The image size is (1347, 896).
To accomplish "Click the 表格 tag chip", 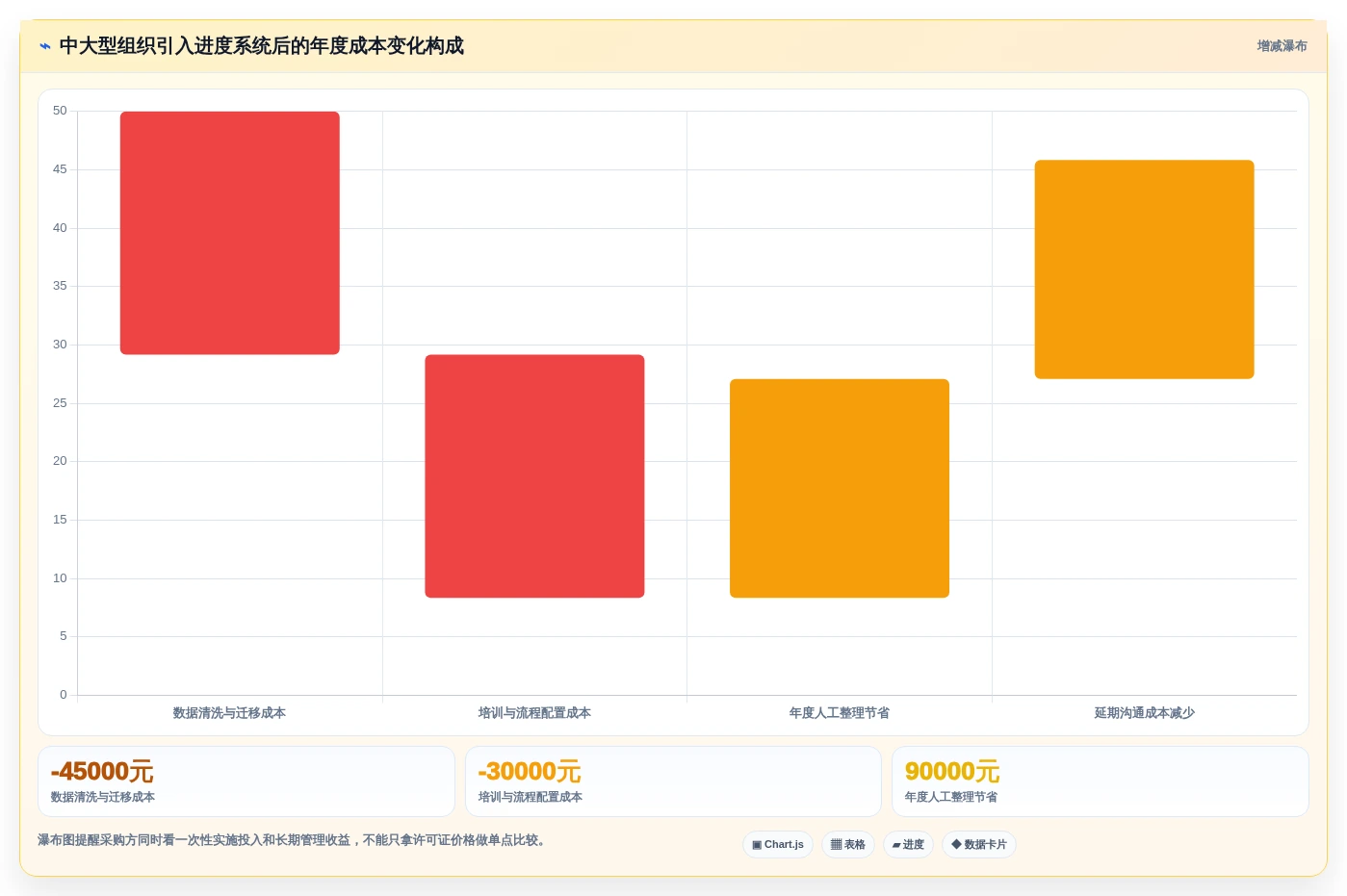I will [848, 845].
